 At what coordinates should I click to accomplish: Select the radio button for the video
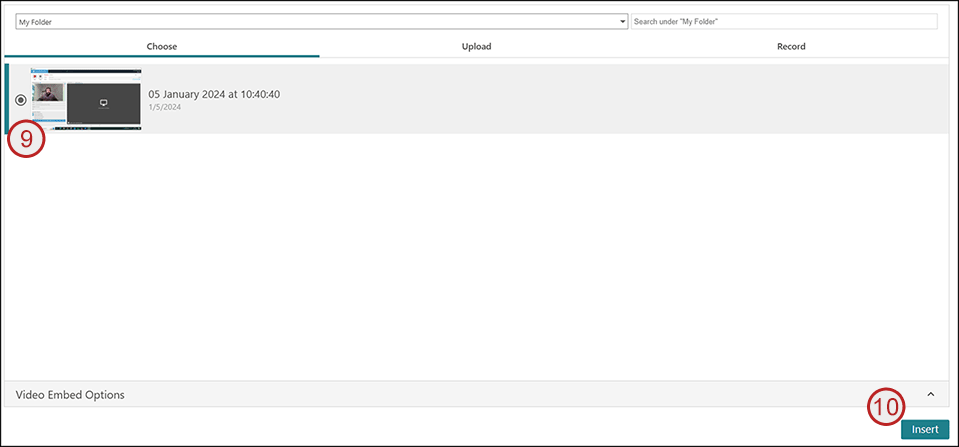pos(21,100)
